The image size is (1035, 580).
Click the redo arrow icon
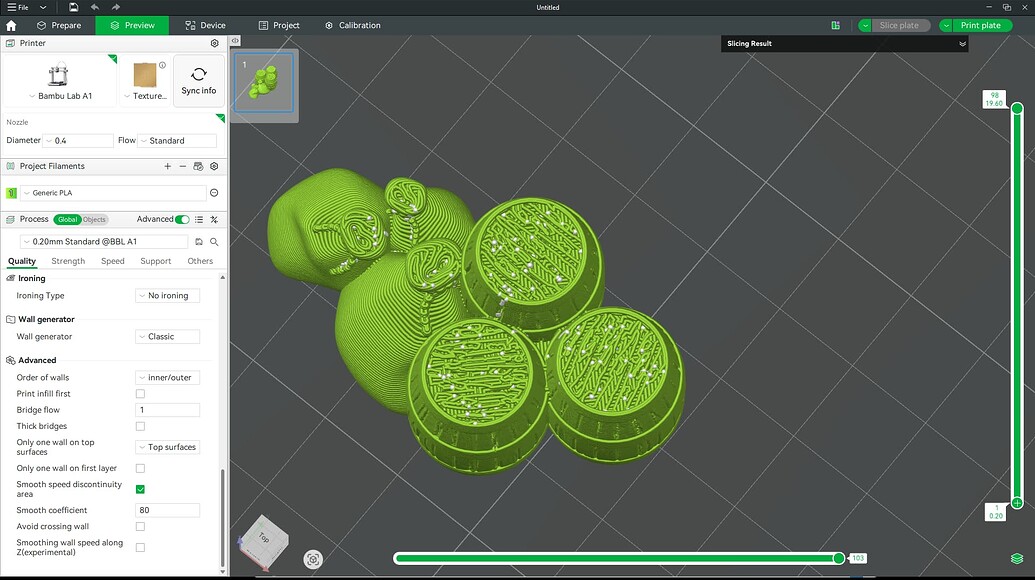click(x=116, y=7)
